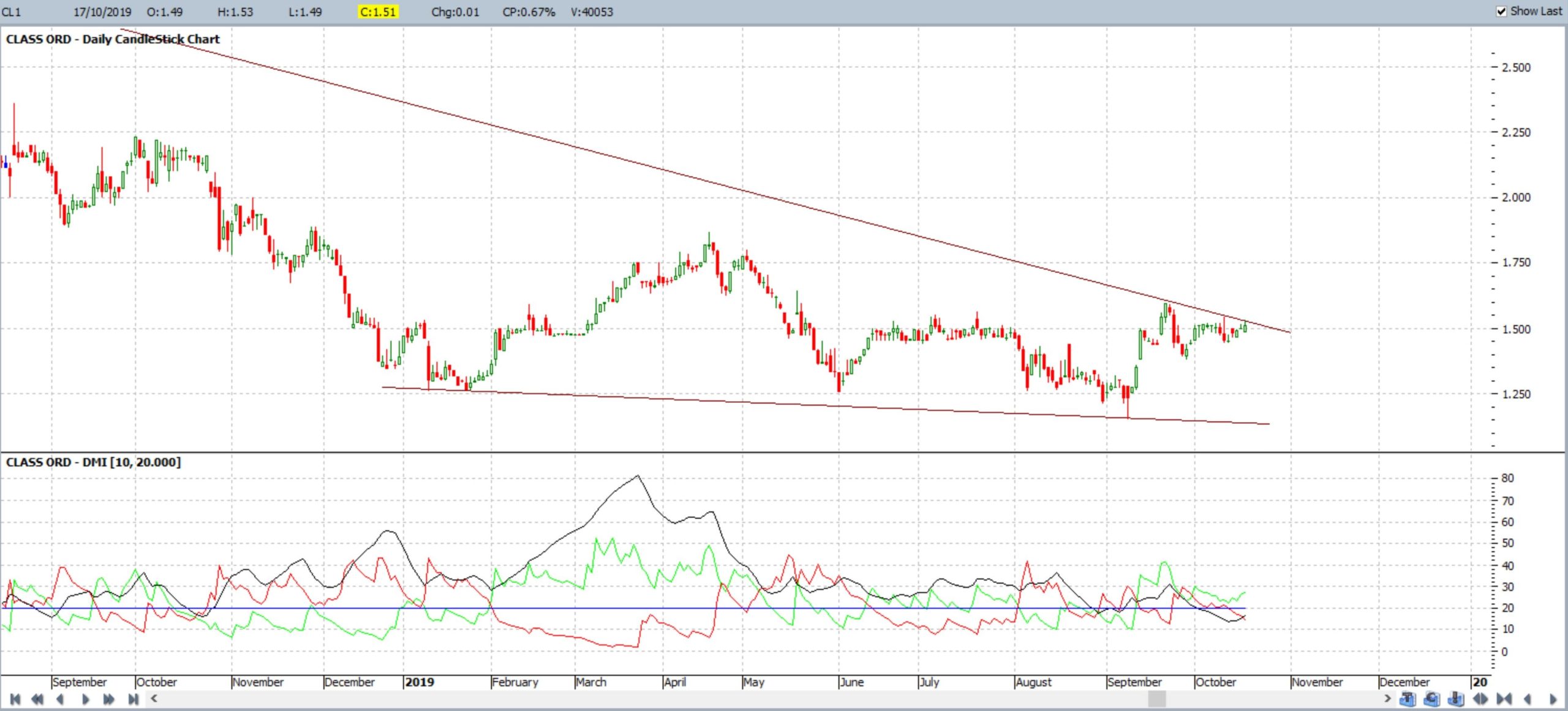Click the fast forward double-arrow icon
Screen dimensions: 1568x711
[109, 699]
